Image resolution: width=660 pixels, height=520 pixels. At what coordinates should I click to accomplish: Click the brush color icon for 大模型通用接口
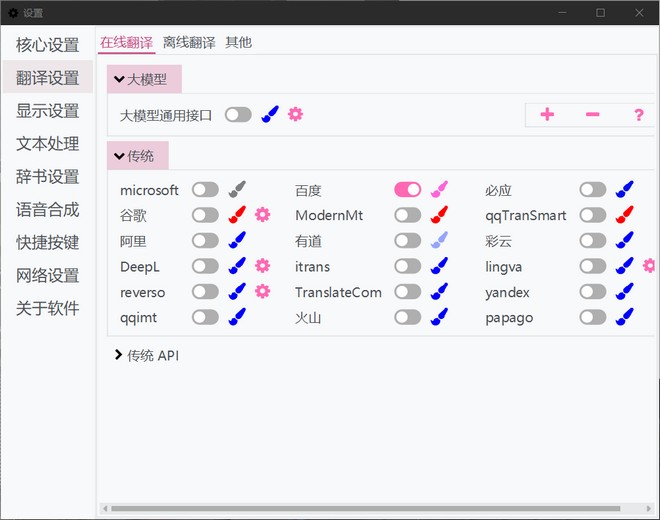pyautogui.click(x=270, y=114)
